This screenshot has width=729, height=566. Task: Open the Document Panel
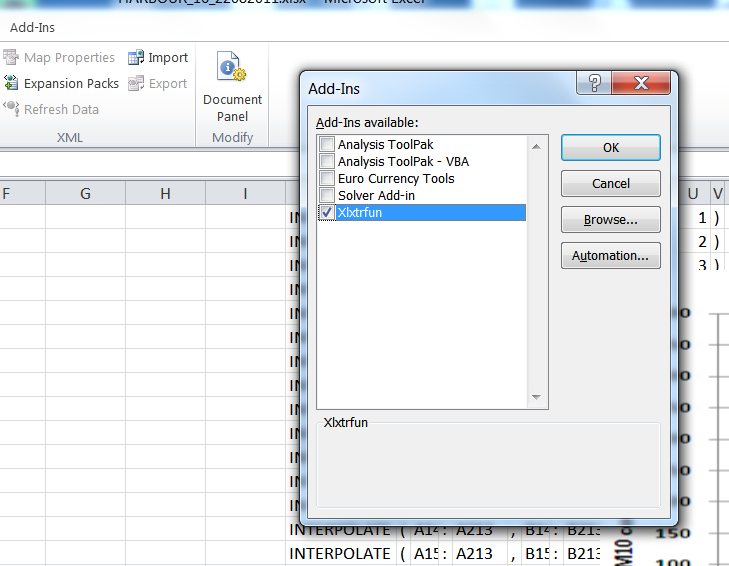[232, 87]
